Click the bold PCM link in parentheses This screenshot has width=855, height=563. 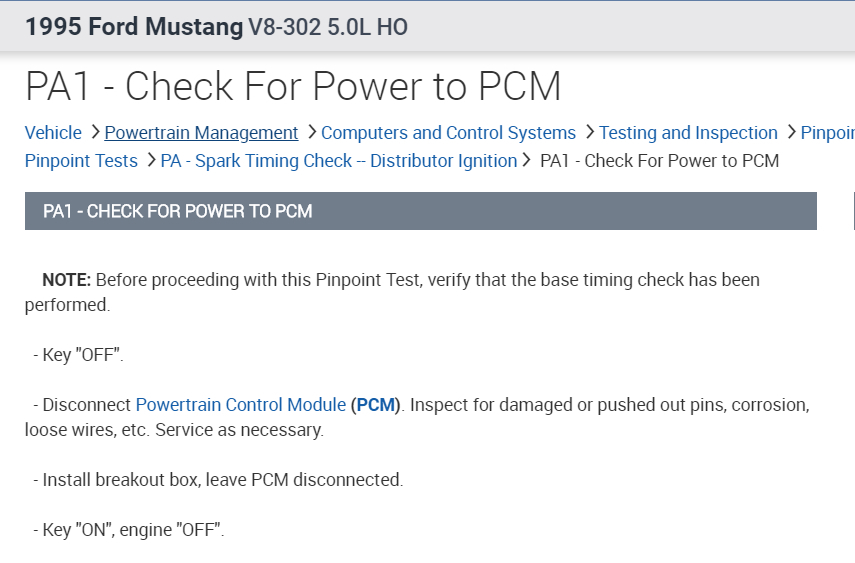click(376, 405)
